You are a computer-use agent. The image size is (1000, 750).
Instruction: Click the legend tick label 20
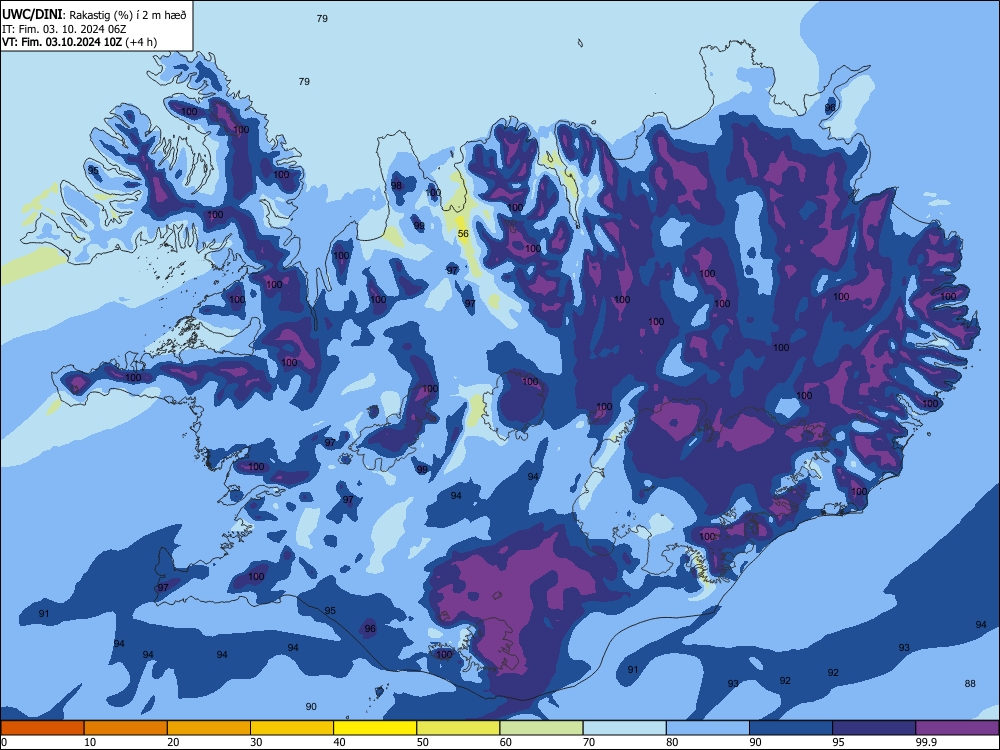pos(173,742)
